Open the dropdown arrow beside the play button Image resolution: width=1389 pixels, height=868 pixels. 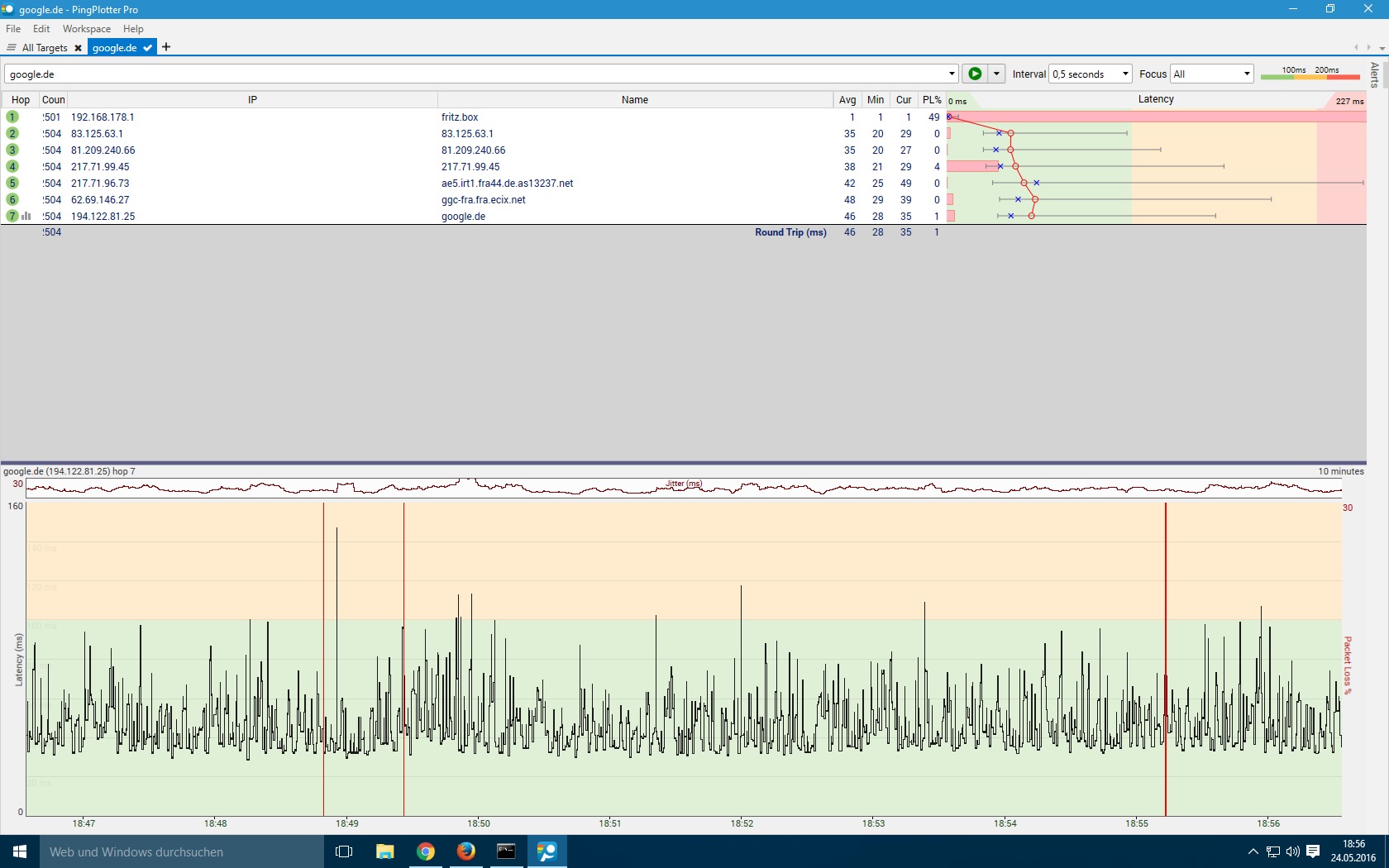(x=996, y=74)
